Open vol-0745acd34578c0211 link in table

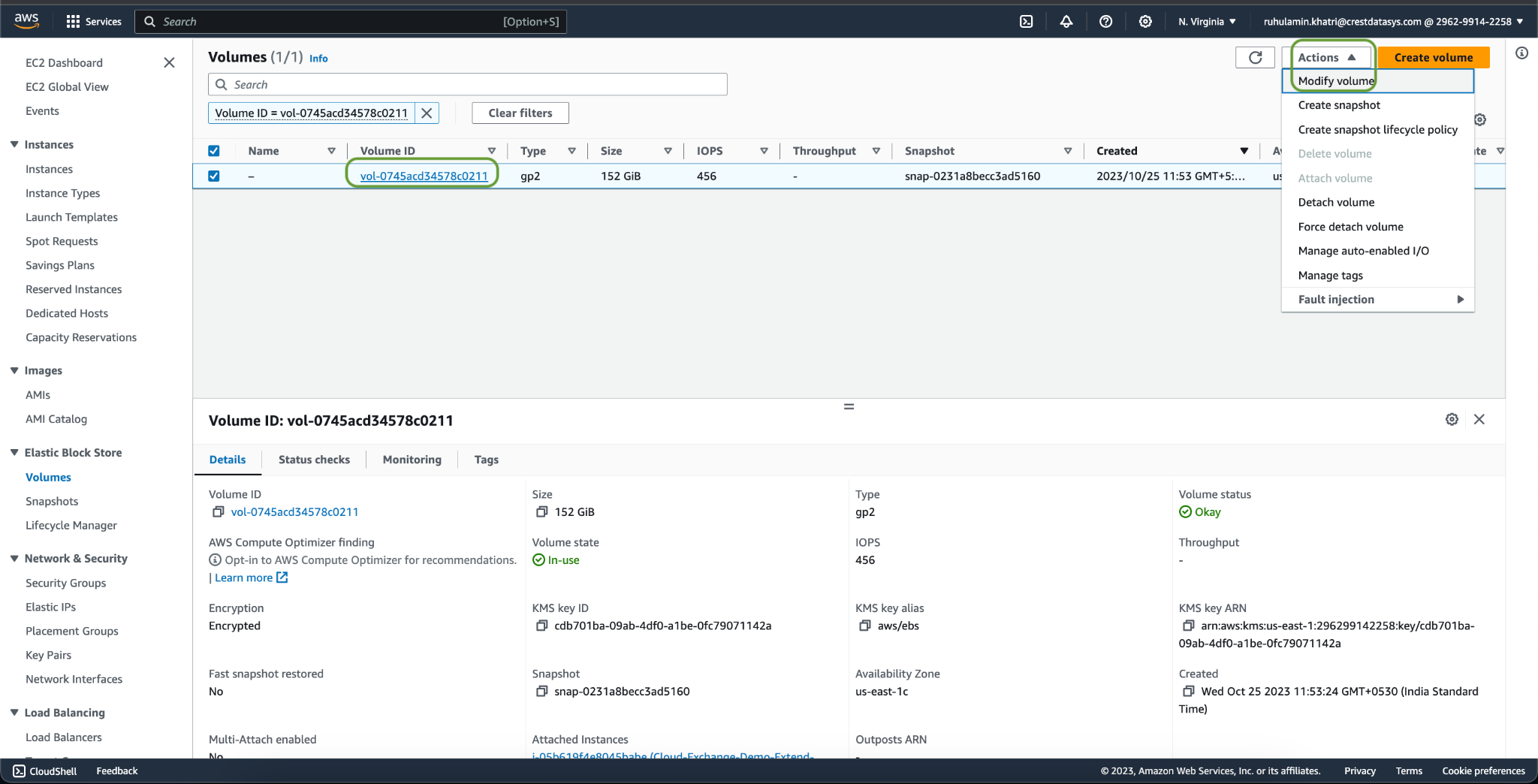[424, 176]
